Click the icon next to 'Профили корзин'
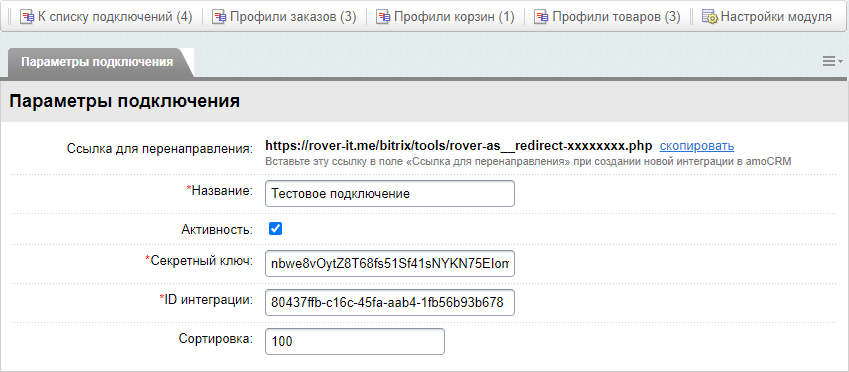 [382, 17]
